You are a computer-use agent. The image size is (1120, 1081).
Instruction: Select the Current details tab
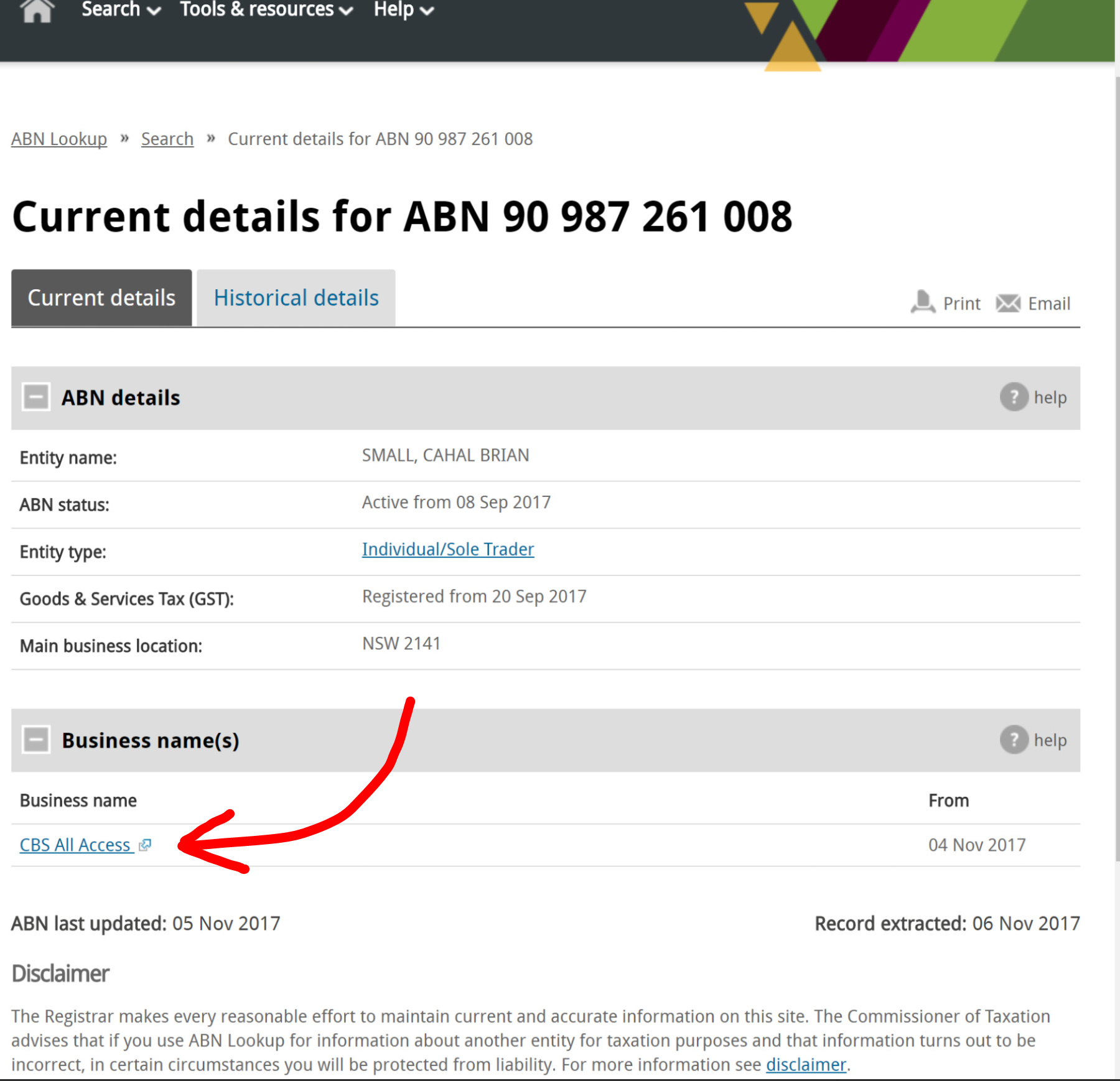coord(101,298)
